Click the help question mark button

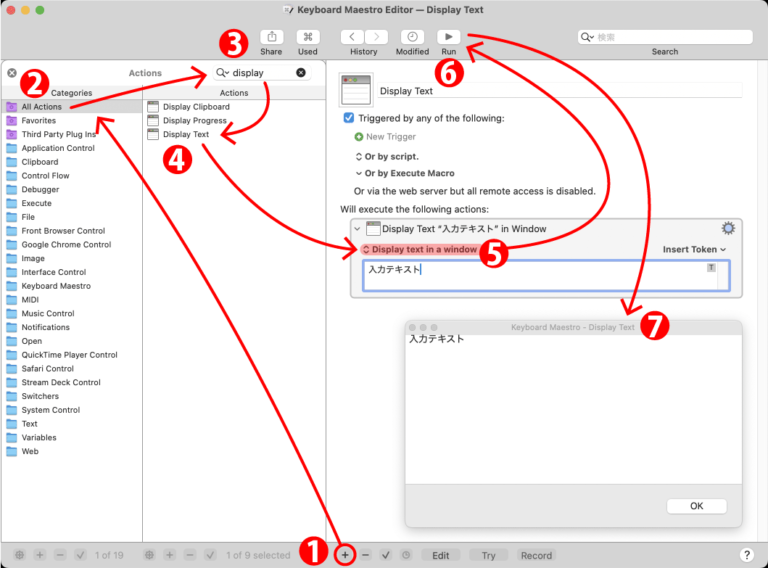746,555
